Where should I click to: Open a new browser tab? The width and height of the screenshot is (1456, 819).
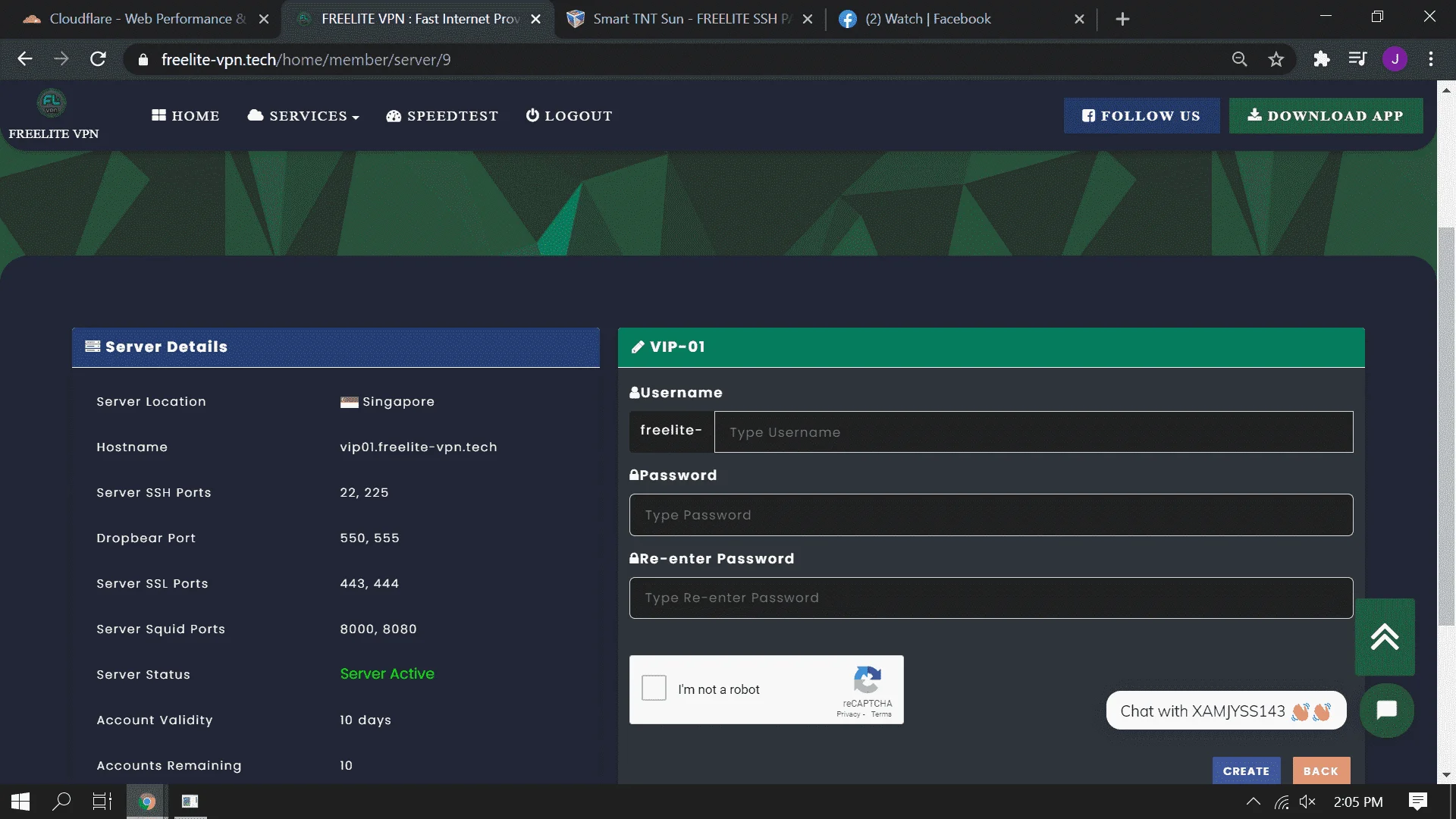(x=1123, y=19)
